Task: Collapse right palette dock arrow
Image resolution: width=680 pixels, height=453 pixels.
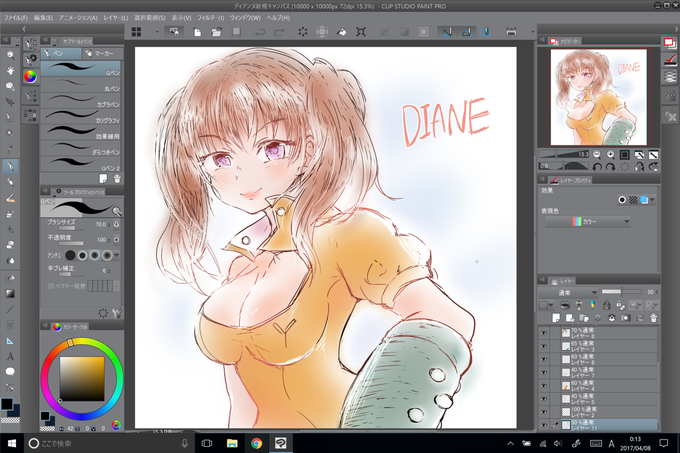Action: pyautogui.click(x=676, y=29)
